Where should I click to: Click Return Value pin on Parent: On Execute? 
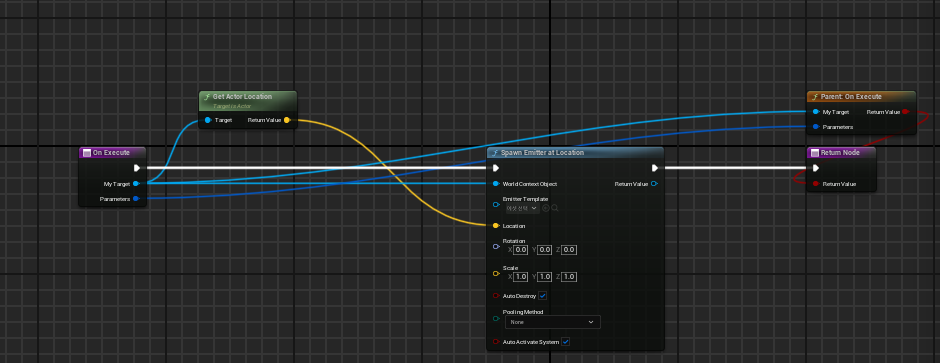point(905,112)
